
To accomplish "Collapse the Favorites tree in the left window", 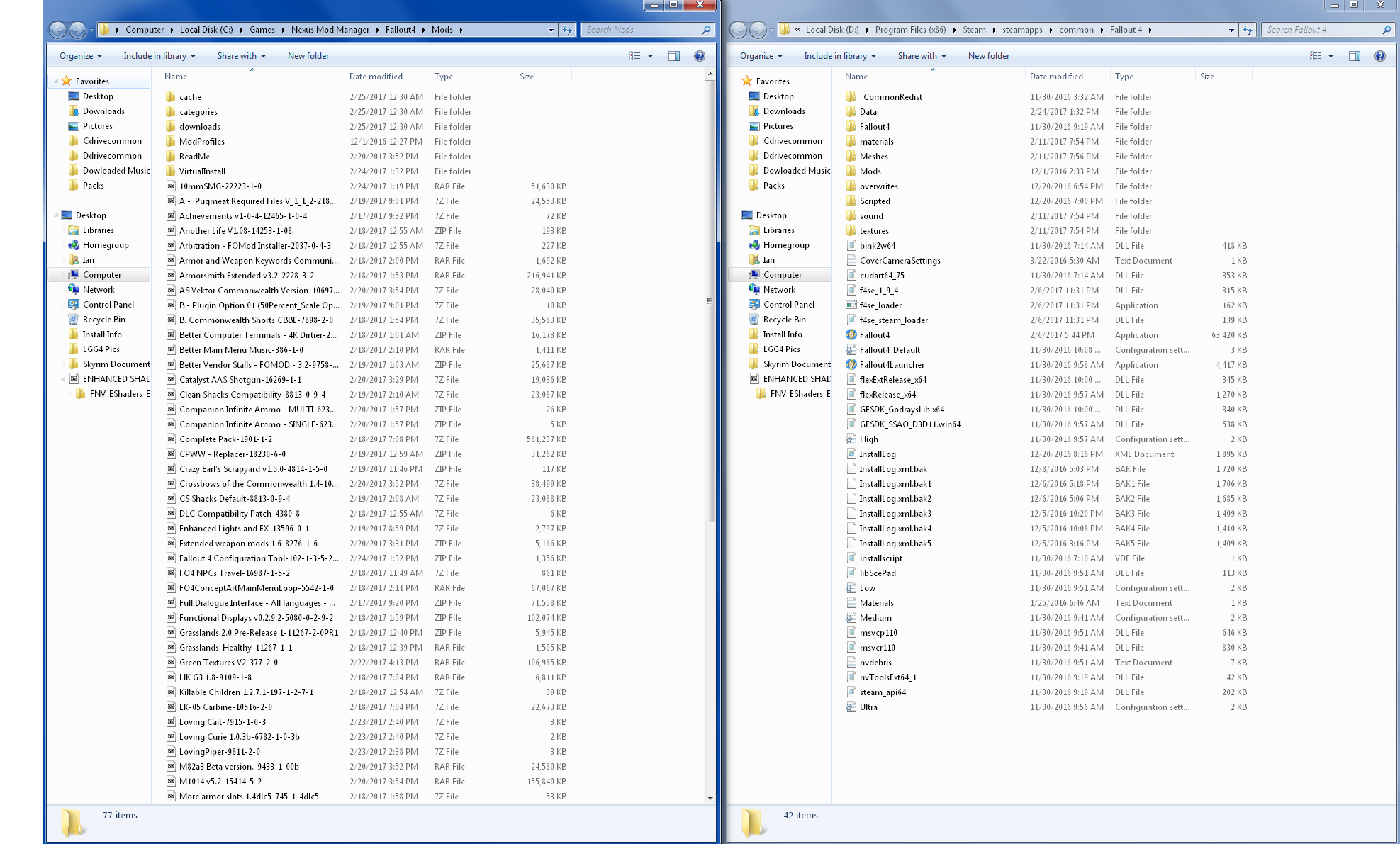I will (56, 81).
